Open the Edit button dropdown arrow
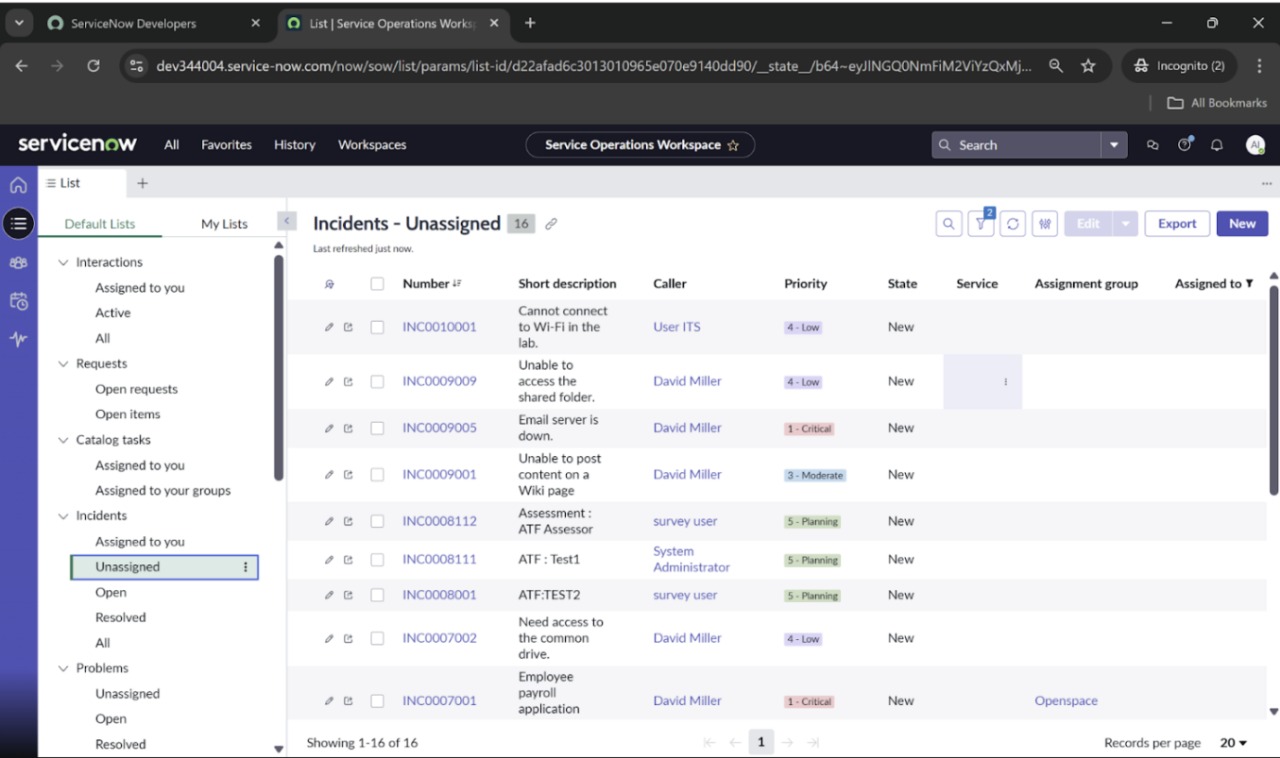The height and width of the screenshot is (758, 1280). [x=1126, y=224]
